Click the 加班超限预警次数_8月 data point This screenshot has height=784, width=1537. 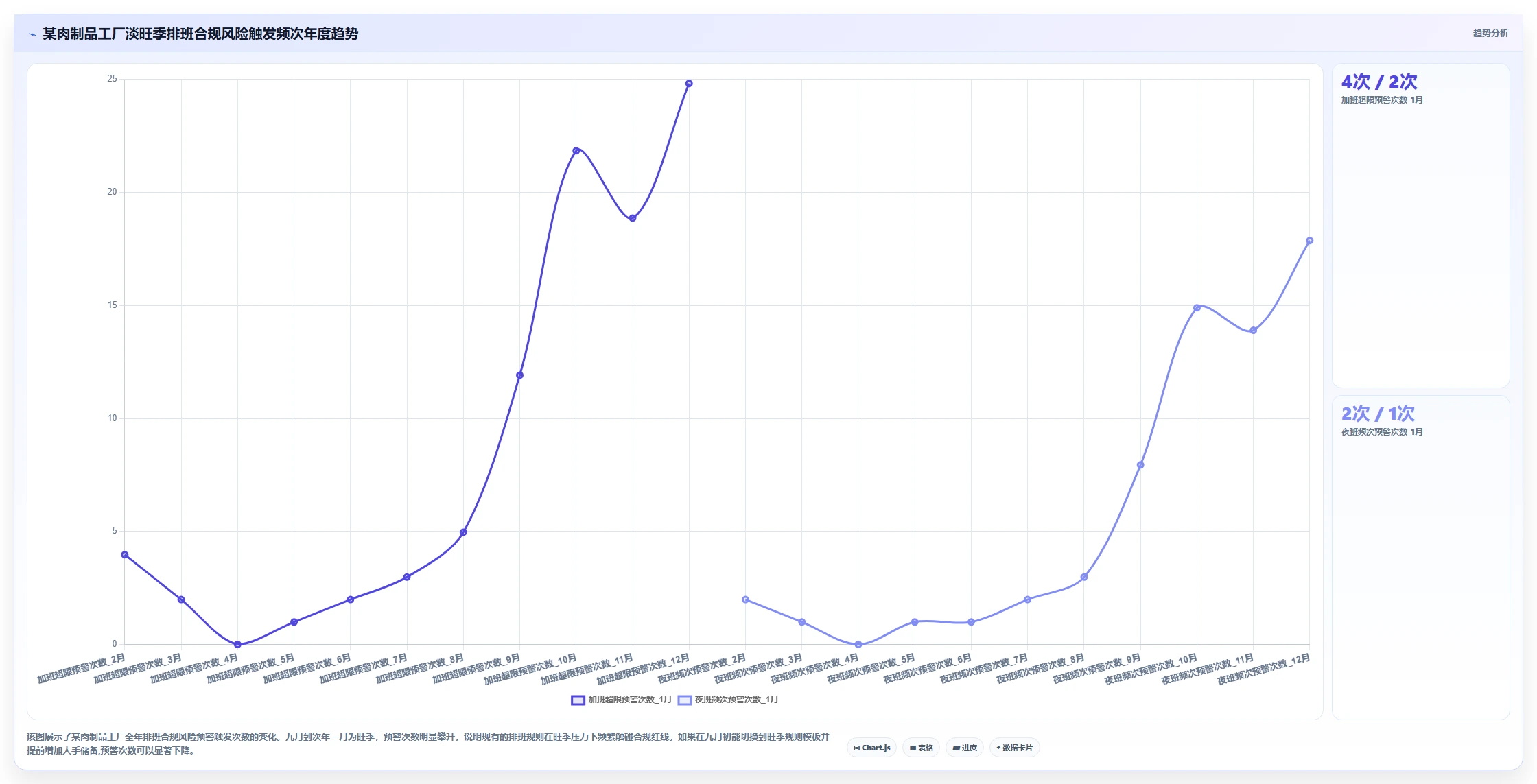(463, 532)
